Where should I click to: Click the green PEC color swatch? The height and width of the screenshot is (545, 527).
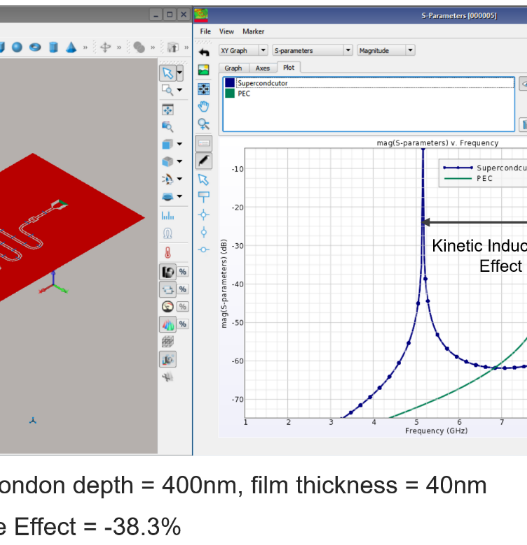click(230, 93)
